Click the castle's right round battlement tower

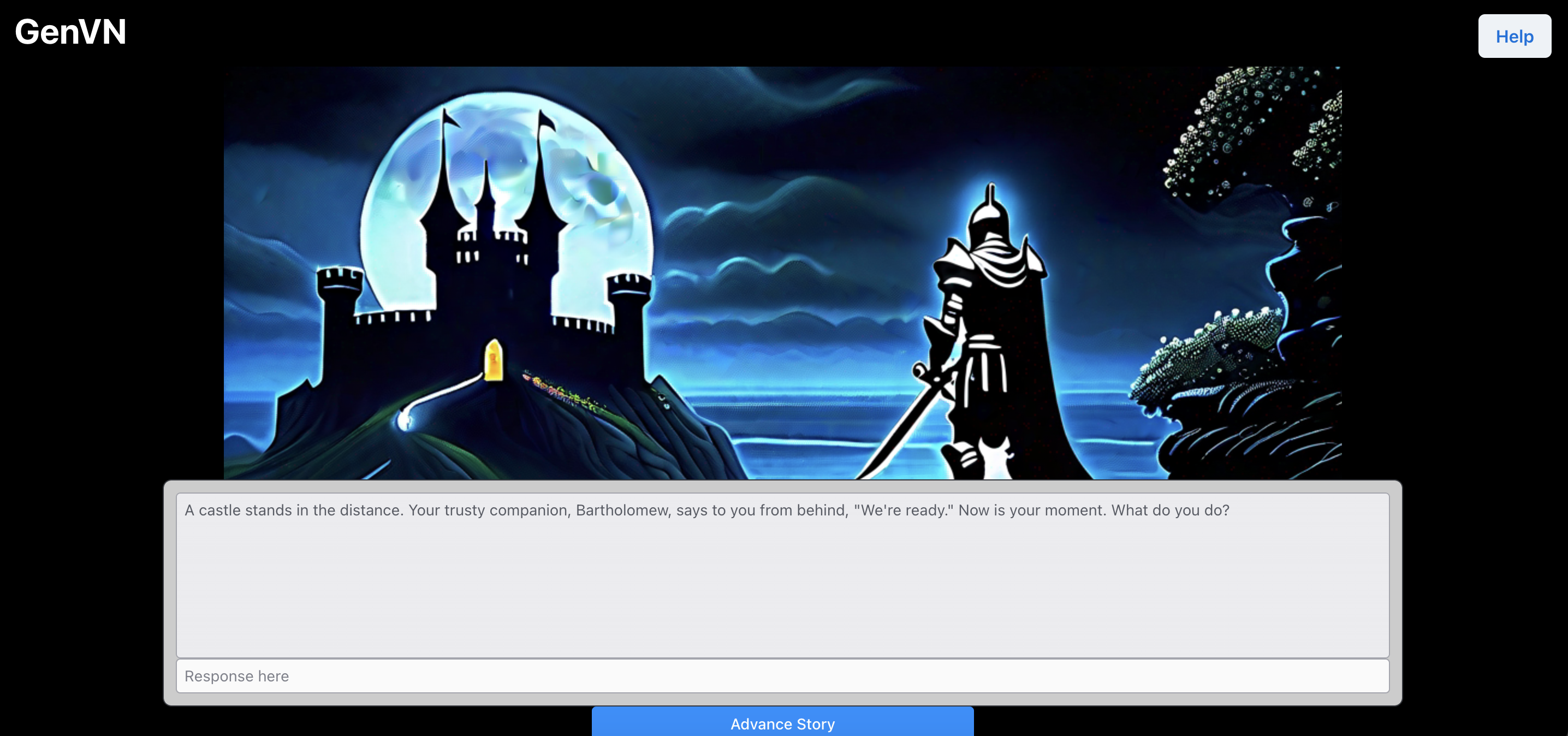[630, 298]
